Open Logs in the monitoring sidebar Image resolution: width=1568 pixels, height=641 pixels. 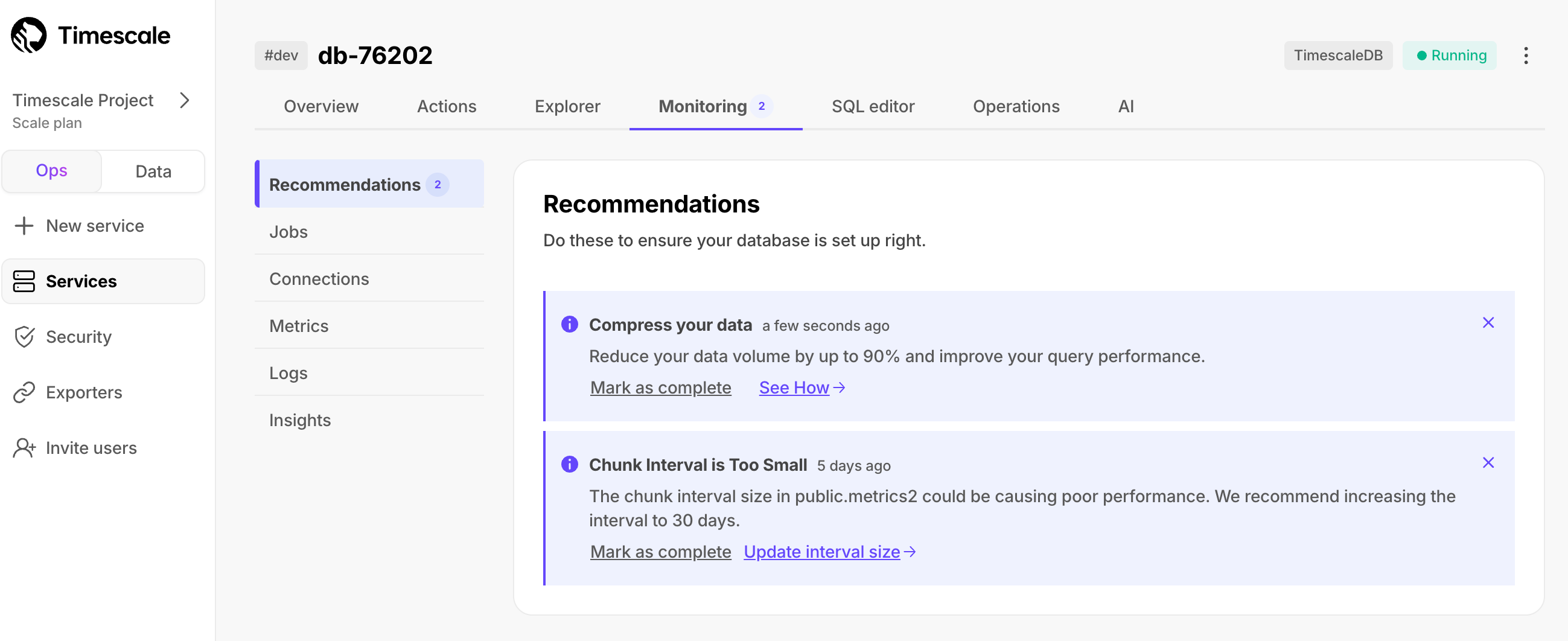pos(369,372)
